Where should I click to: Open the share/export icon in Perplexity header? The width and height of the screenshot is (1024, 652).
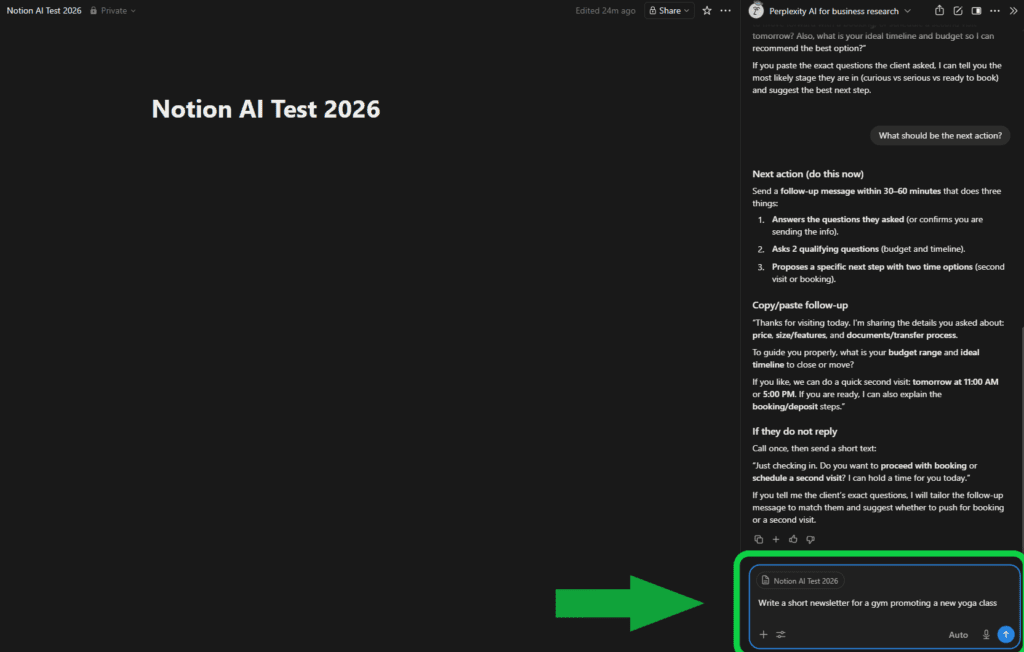940,10
